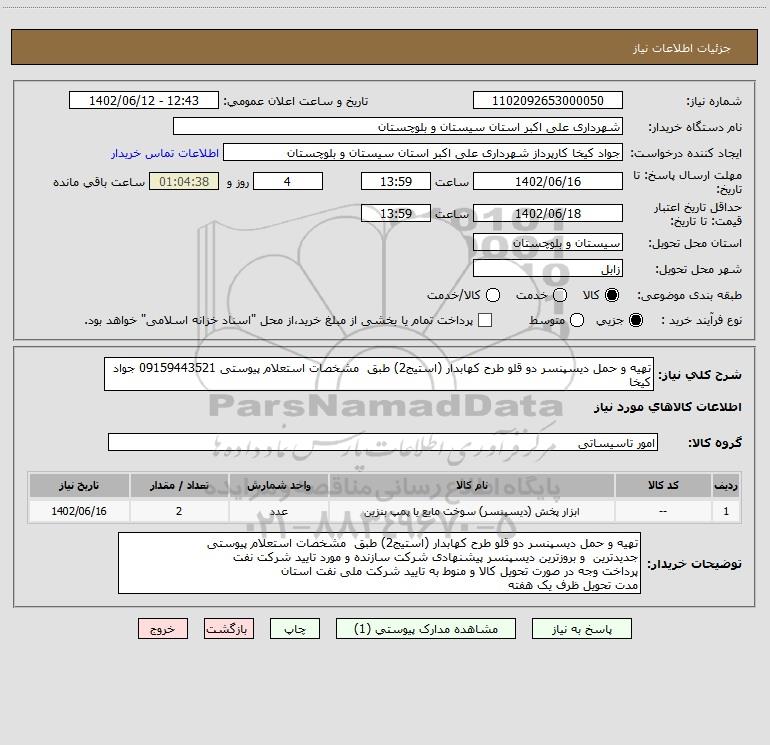
Task: Click the price validity date 1402/06/18 field
Action: (x=548, y=213)
